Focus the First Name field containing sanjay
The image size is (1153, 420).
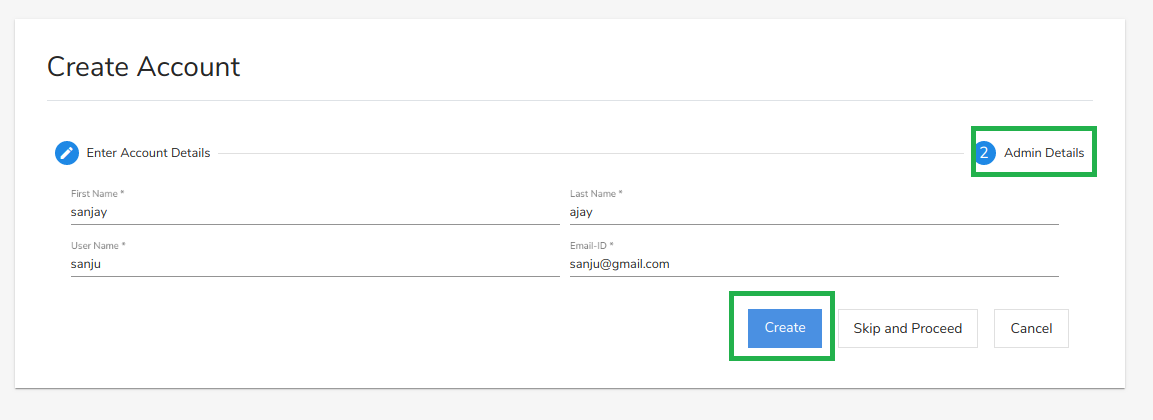click(314, 212)
